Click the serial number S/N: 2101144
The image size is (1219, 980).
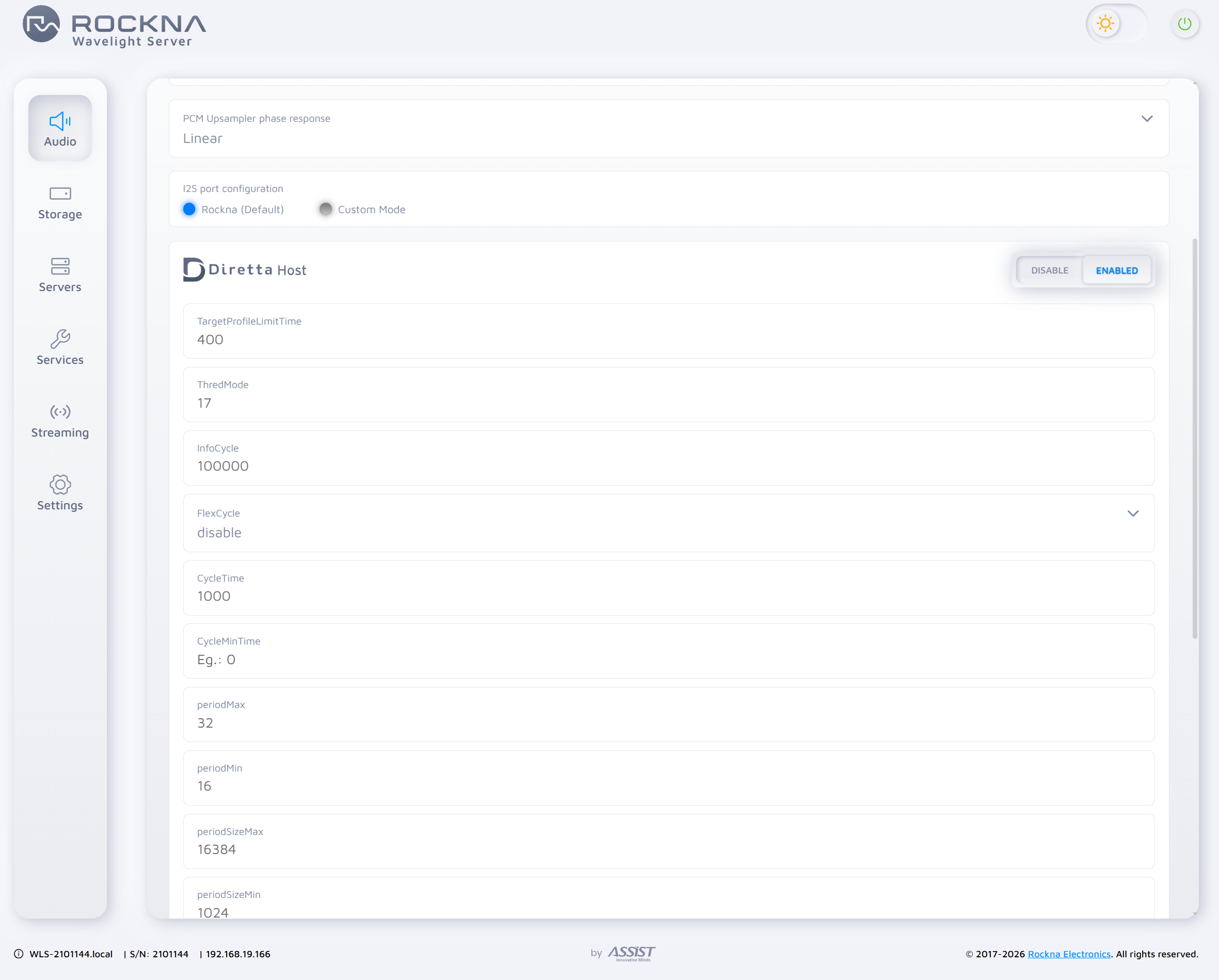point(159,954)
